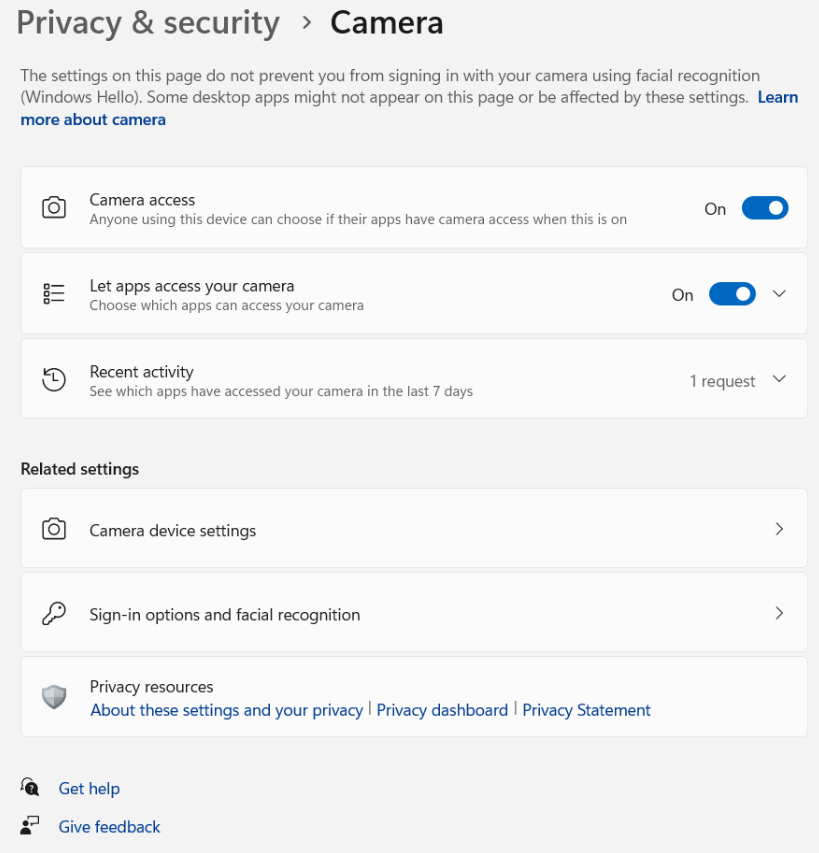The image size is (819, 853).
Task: Open the Privacy Statement link
Action: point(586,710)
